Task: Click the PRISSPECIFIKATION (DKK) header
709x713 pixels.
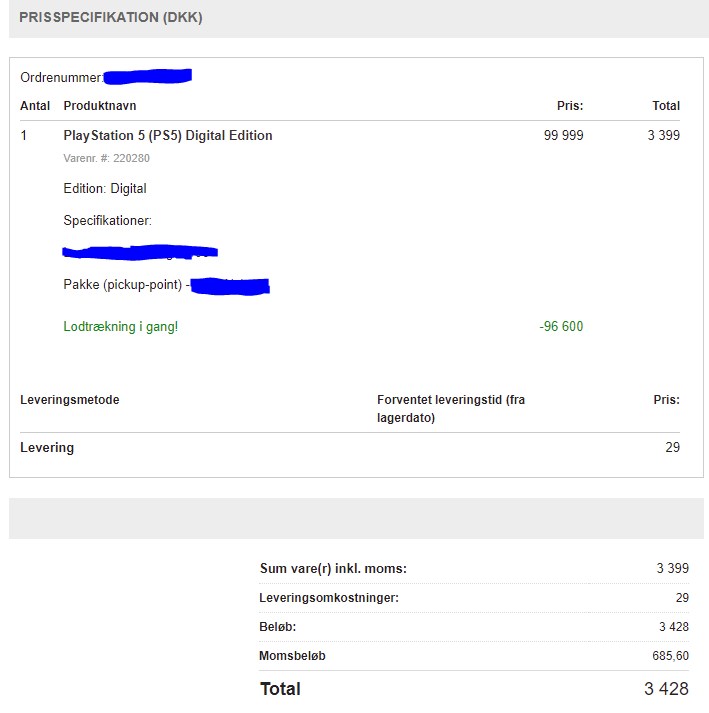Action: click(110, 18)
